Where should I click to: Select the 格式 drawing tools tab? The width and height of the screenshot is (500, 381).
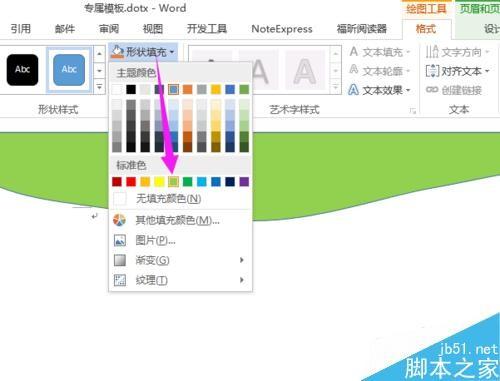tap(426, 29)
